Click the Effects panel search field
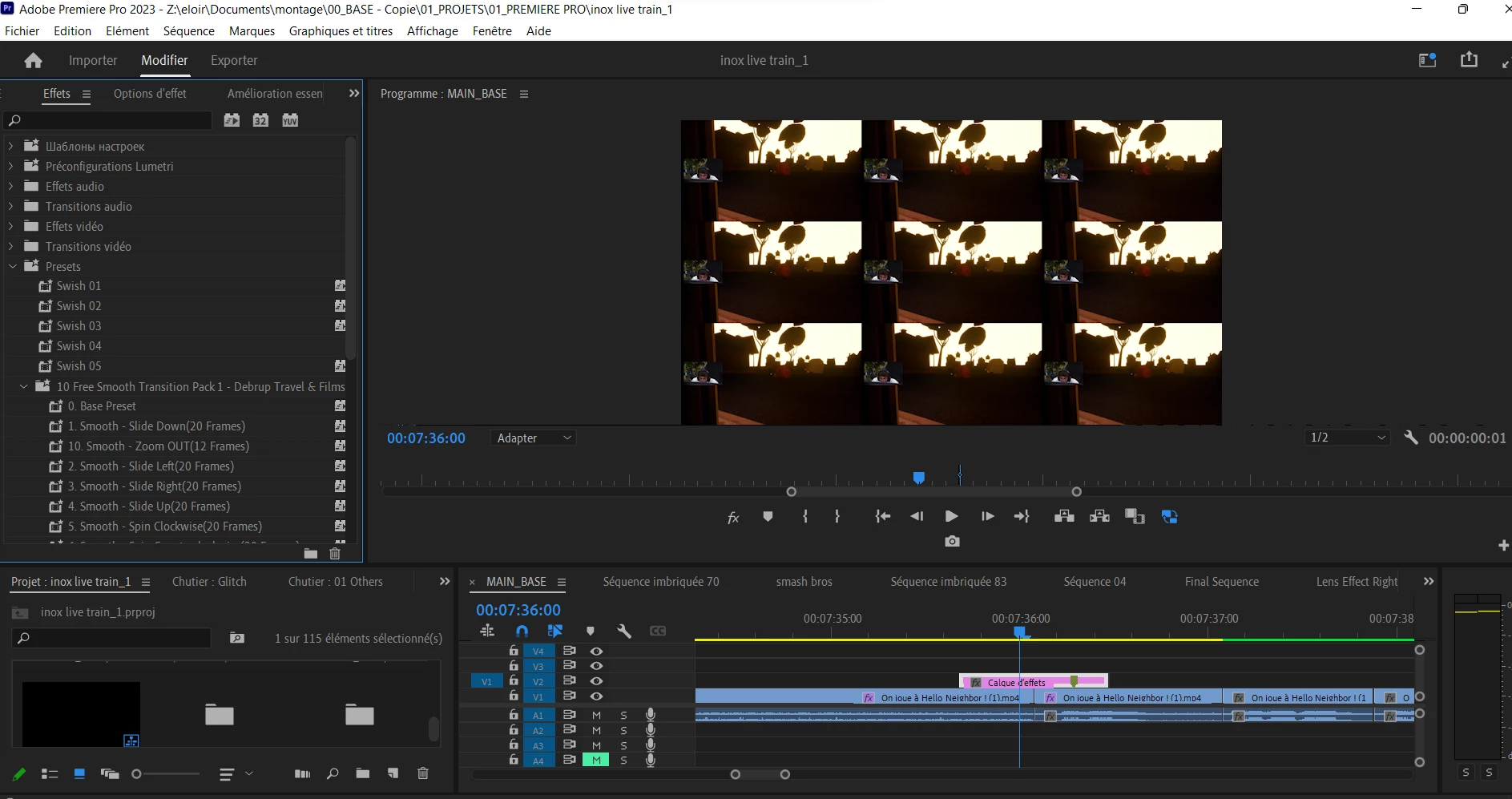 (x=108, y=120)
